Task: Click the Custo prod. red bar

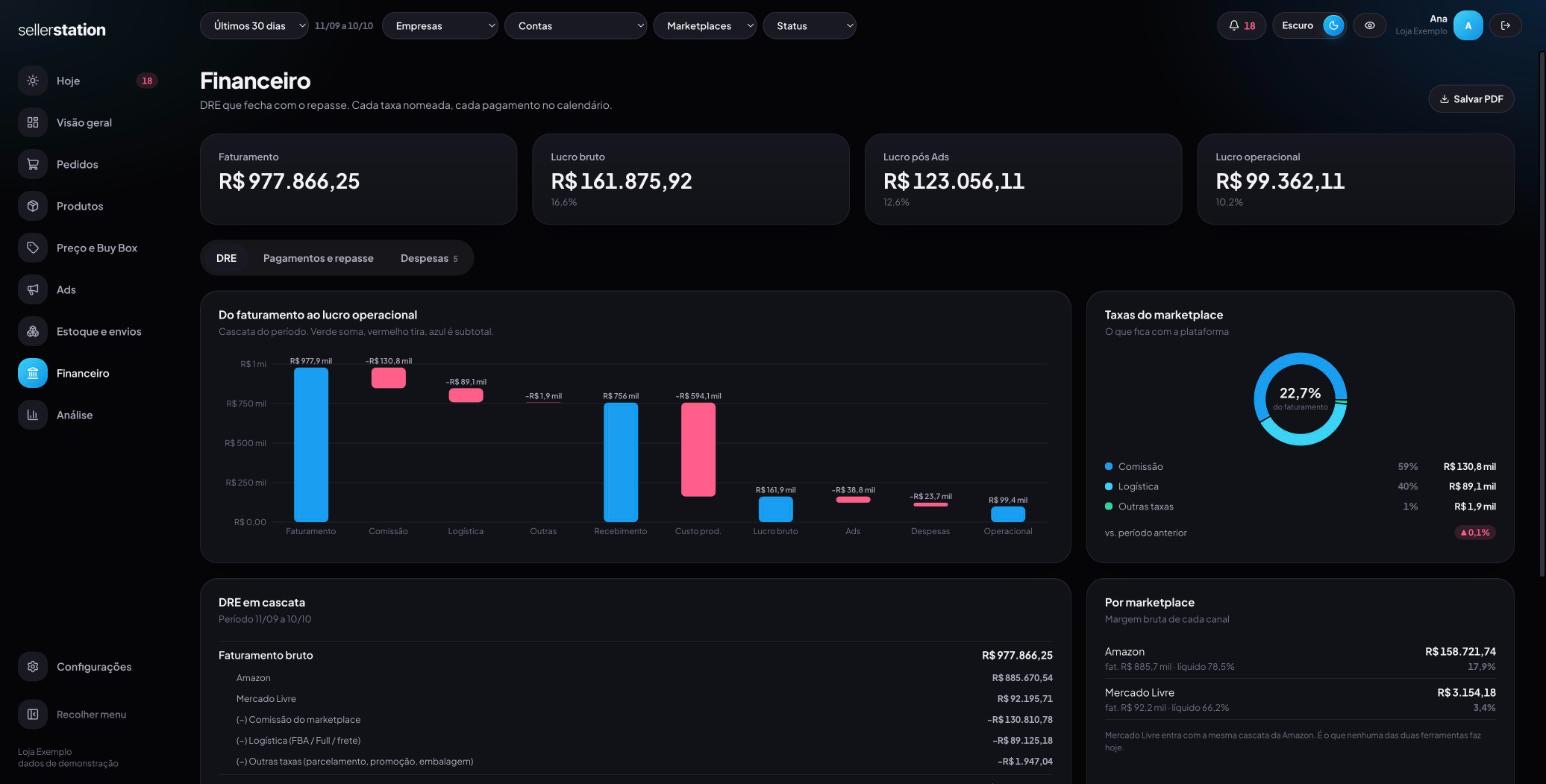Action: [x=698, y=450]
